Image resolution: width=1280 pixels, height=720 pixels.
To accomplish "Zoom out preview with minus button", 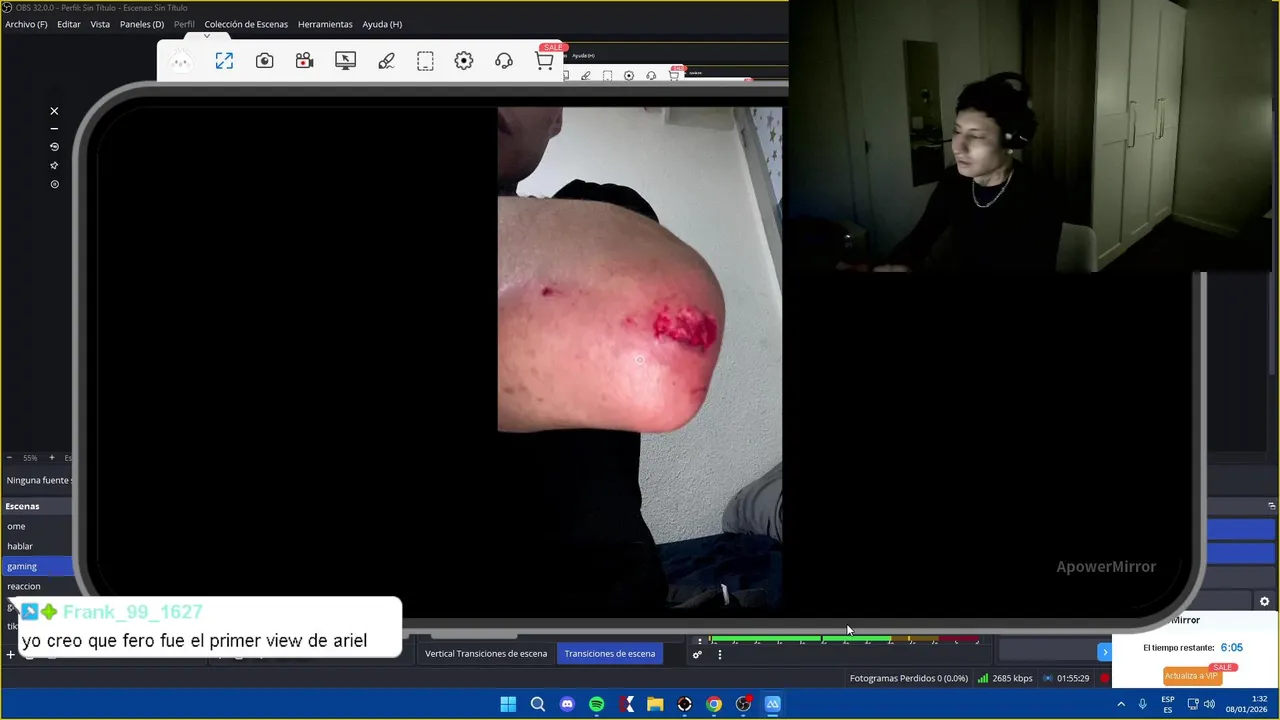I will tap(9, 458).
